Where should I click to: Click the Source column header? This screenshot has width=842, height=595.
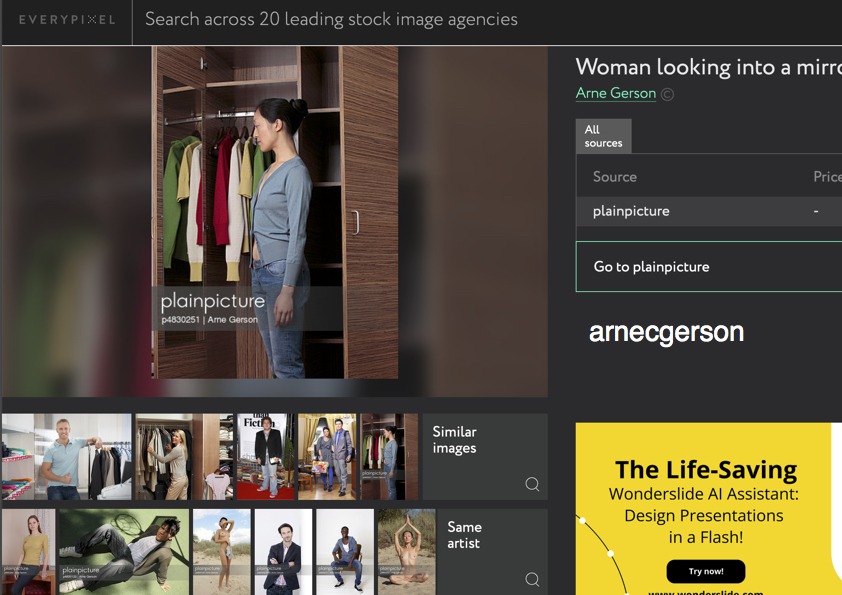(x=615, y=177)
